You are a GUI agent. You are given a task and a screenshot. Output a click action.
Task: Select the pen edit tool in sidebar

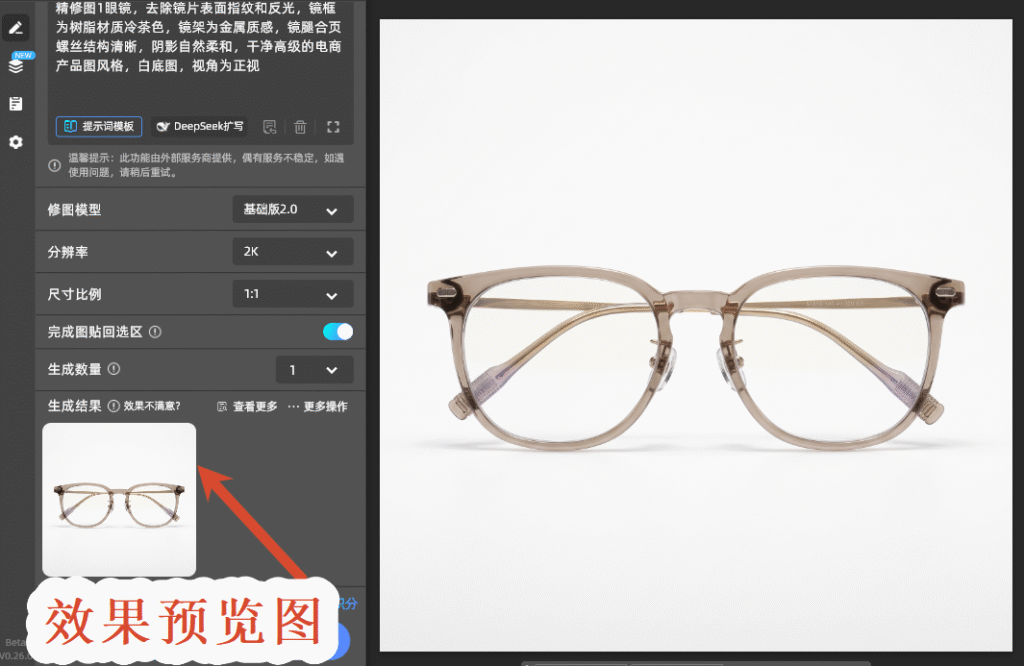[16, 27]
